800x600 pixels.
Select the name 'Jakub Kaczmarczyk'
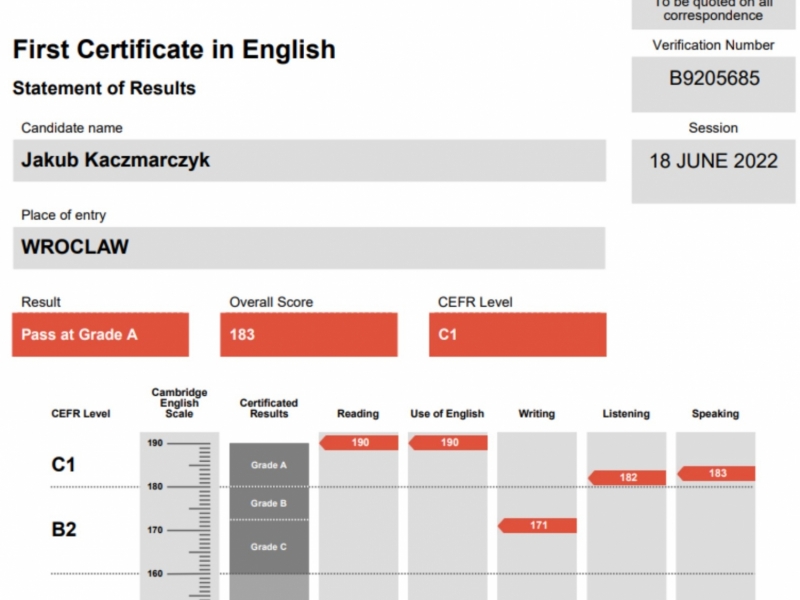point(115,160)
